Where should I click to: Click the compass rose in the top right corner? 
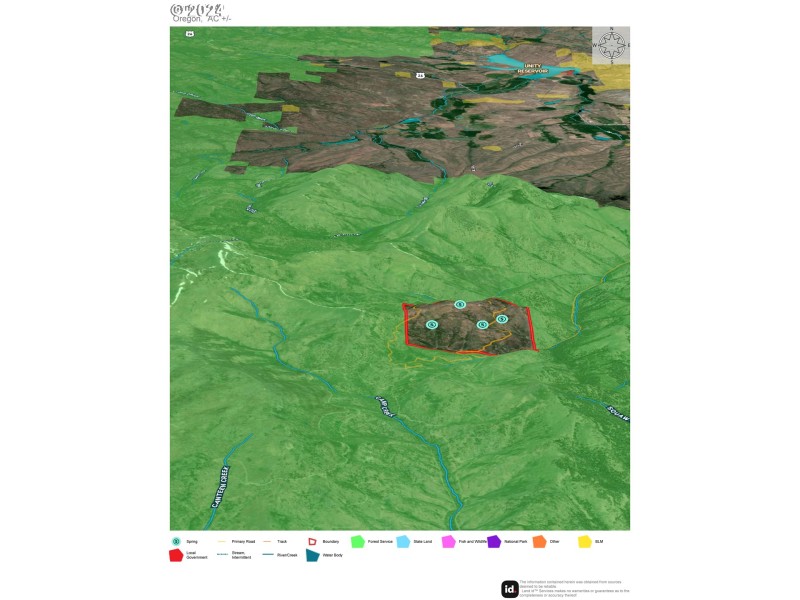tap(611, 44)
